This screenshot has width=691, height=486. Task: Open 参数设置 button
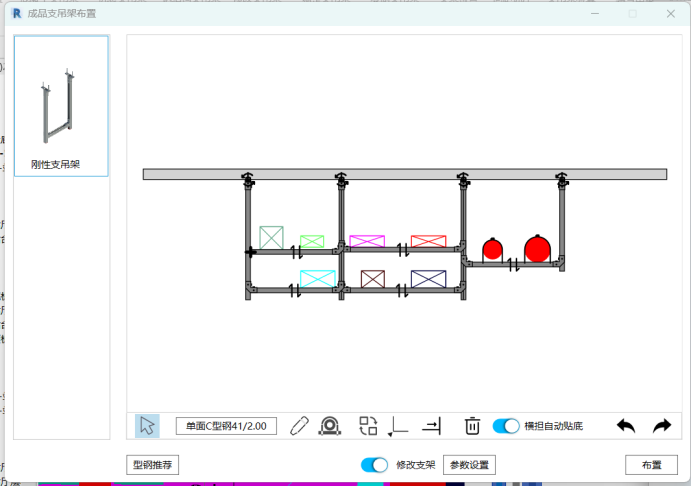point(469,465)
